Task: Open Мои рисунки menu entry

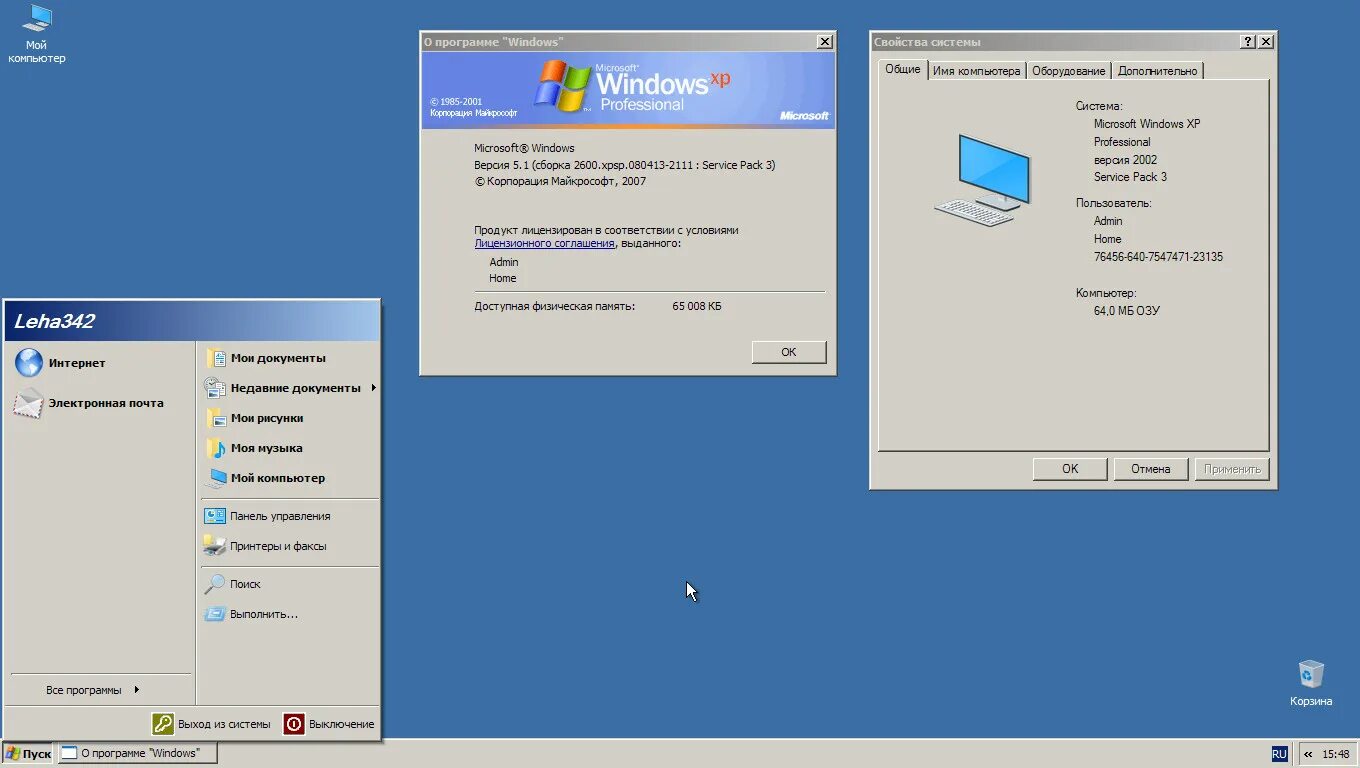Action: pos(289,418)
